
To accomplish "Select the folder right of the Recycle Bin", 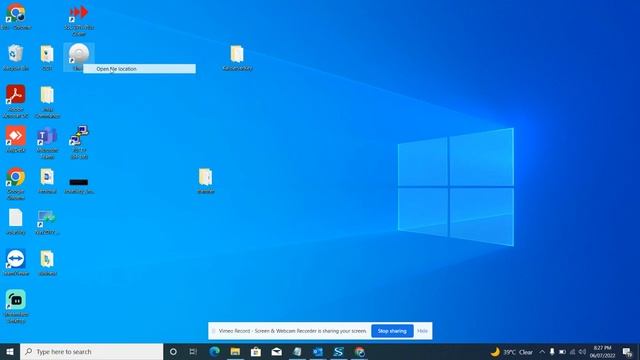I will [x=47, y=58].
